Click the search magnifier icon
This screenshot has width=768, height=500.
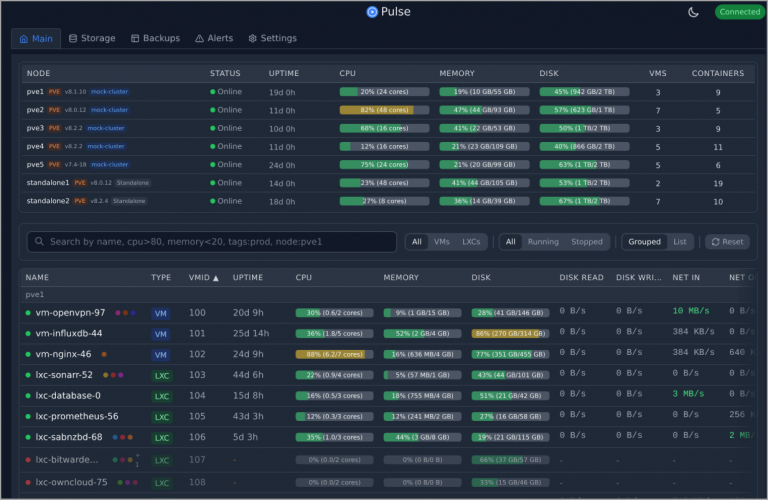pyautogui.click(x=39, y=241)
